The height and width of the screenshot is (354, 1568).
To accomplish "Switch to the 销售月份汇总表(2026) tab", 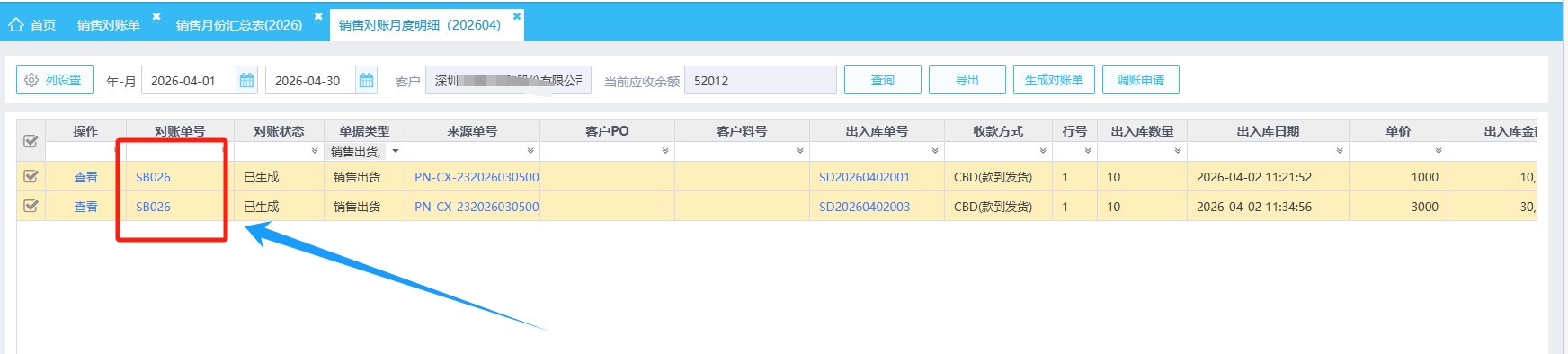I will point(239,25).
